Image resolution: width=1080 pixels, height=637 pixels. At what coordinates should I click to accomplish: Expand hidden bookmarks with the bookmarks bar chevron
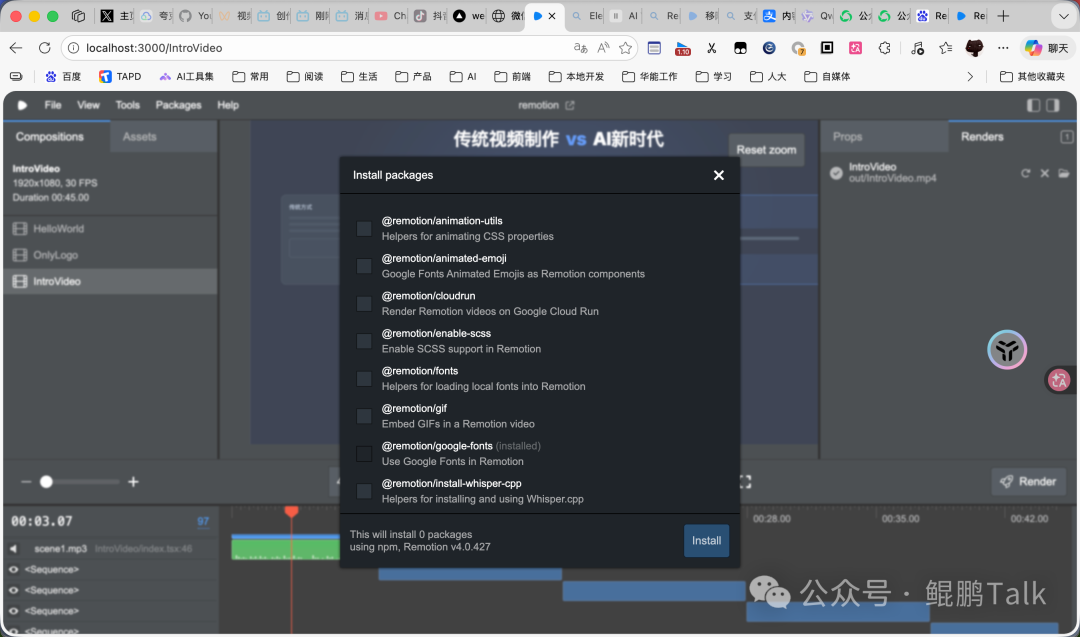pyautogui.click(x=969, y=76)
